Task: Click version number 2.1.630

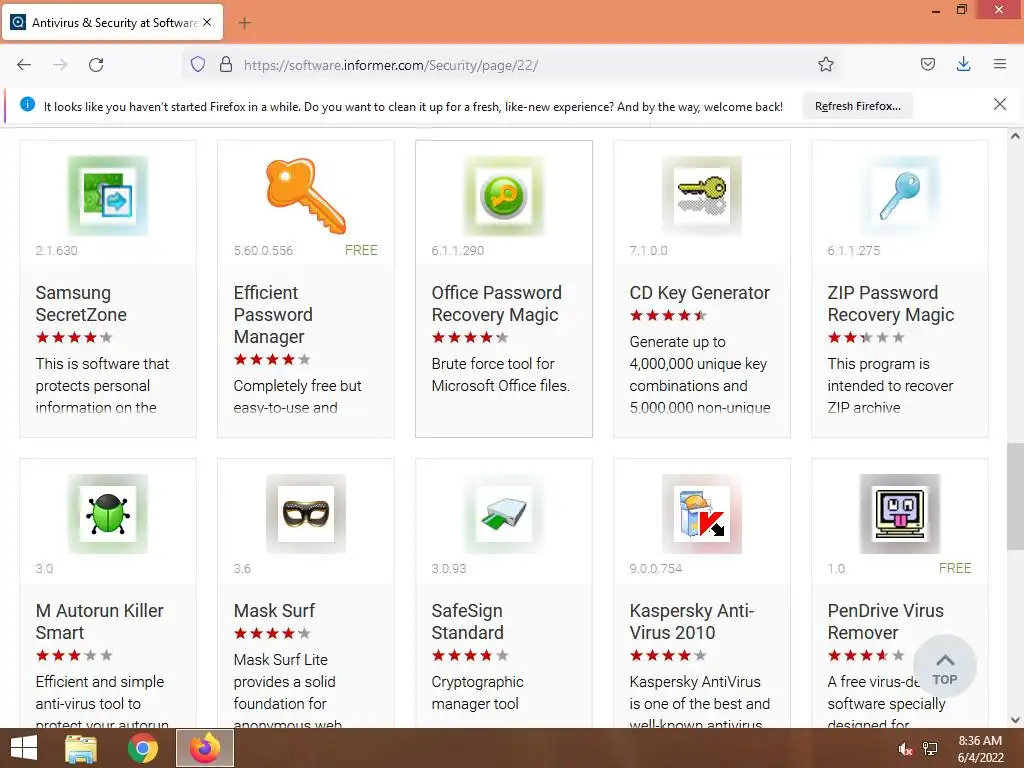Action: 56,250
